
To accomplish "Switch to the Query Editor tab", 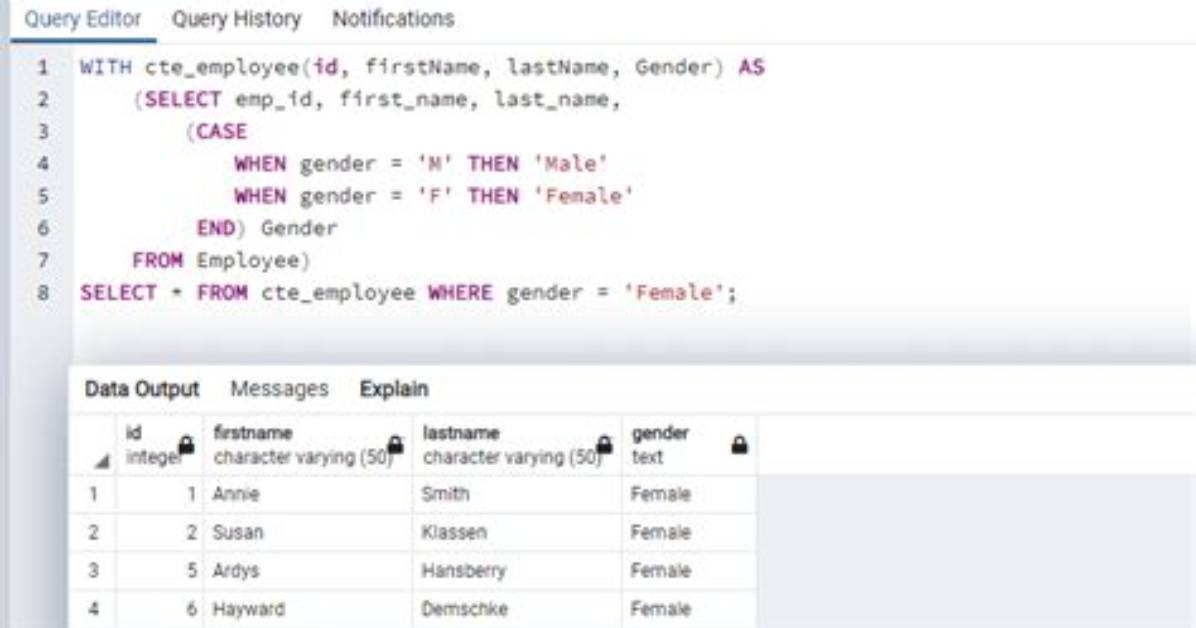I will [x=82, y=19].
